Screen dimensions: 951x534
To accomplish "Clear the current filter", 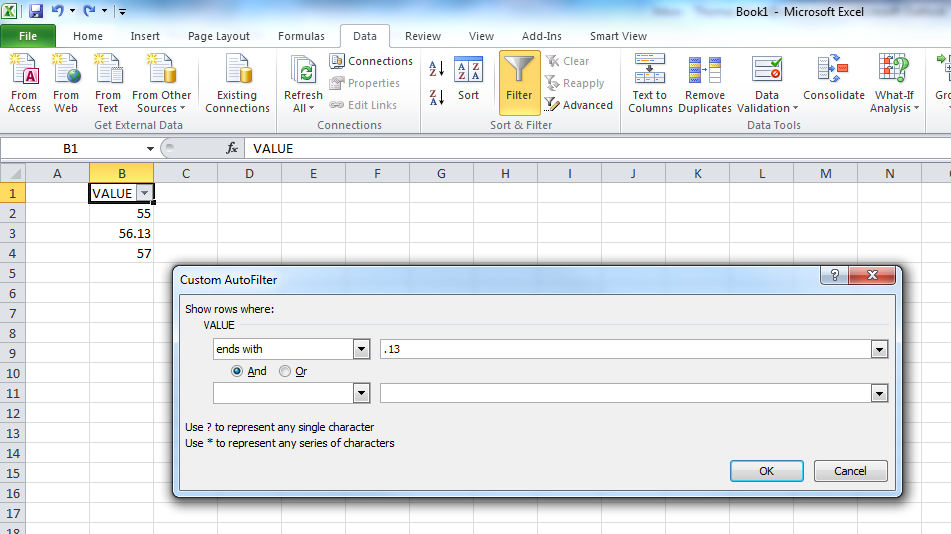I will (567, 61).
